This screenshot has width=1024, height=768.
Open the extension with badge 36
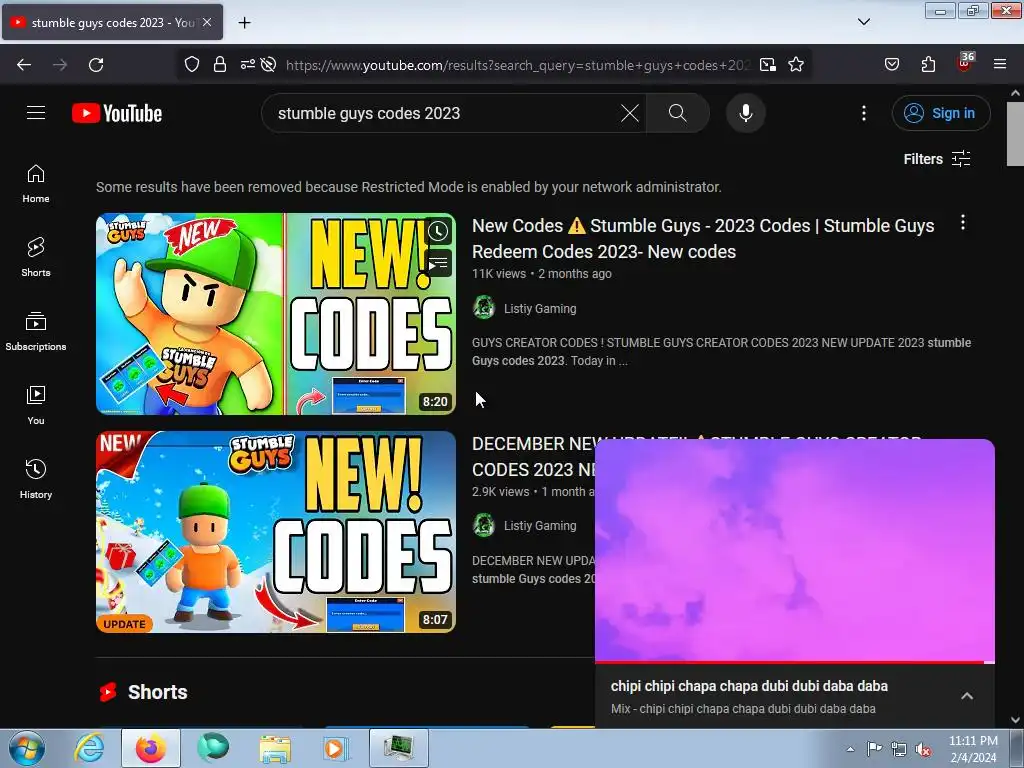(x=965, y=63)
